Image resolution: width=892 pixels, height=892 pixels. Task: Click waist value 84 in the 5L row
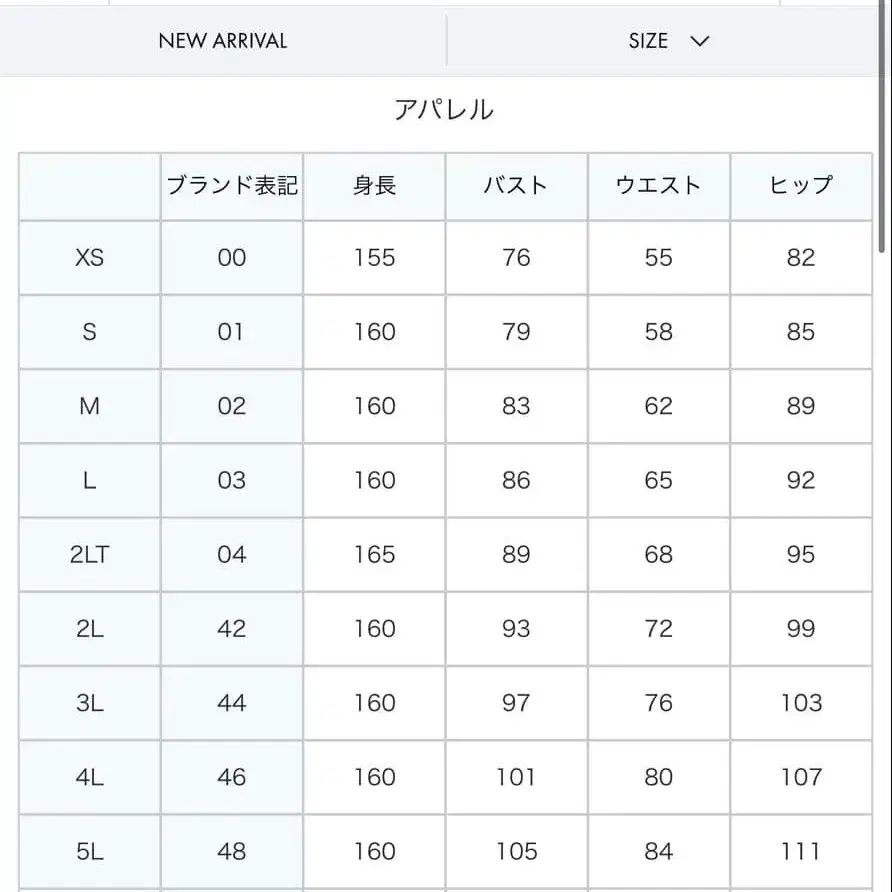[658, 851]
